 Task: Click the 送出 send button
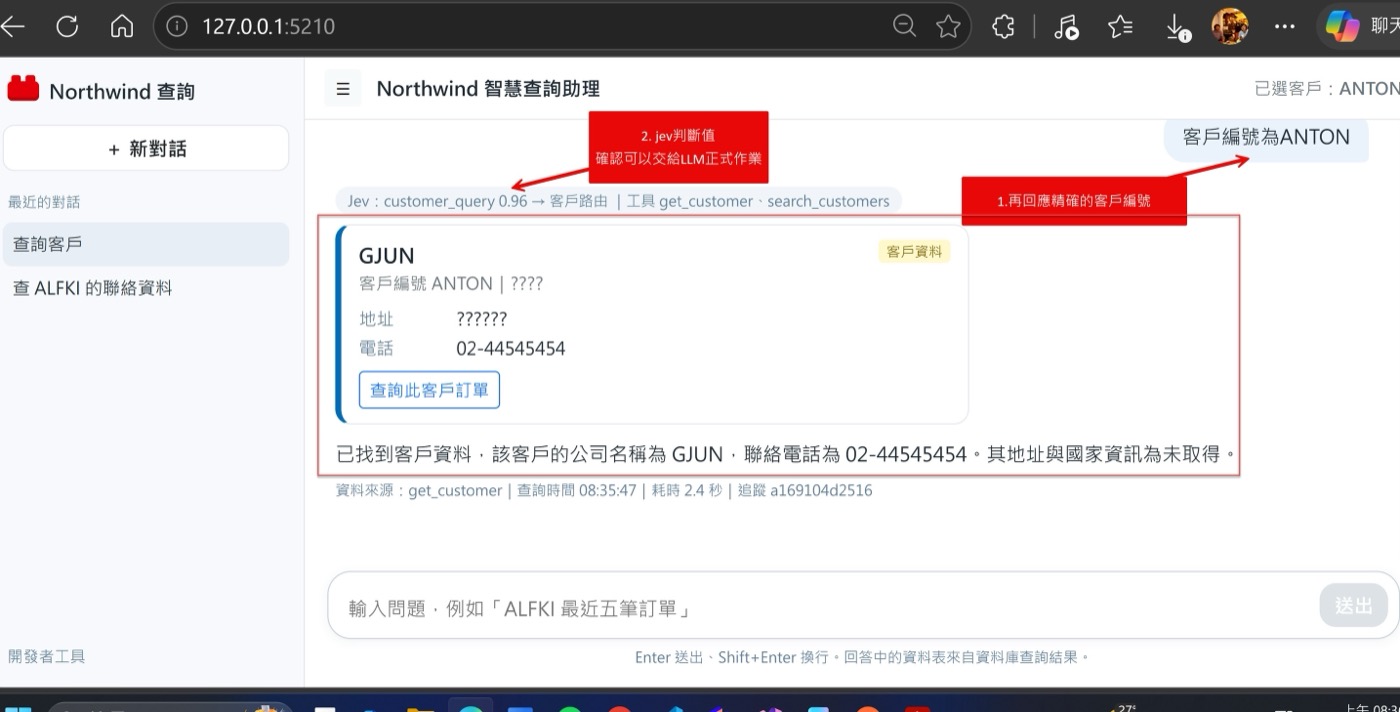[x=1354, y=605]
